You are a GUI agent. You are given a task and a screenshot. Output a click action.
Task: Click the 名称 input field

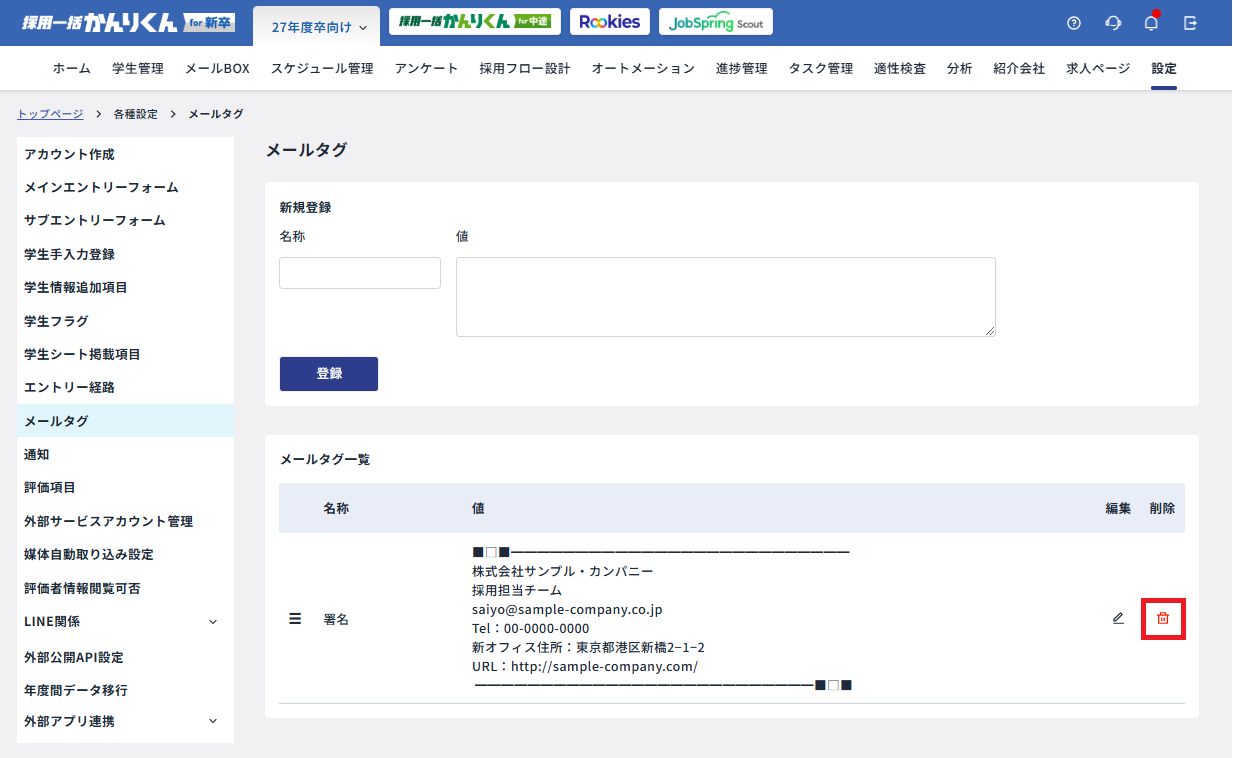[359, 272]
